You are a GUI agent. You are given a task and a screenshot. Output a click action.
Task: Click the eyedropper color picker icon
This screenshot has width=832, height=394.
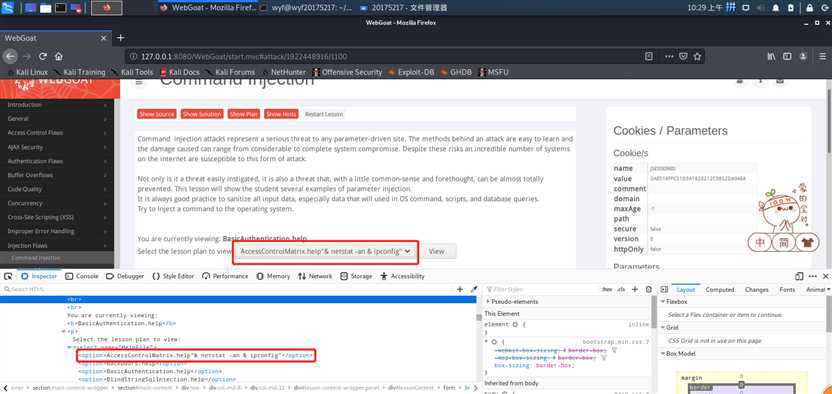474,290
